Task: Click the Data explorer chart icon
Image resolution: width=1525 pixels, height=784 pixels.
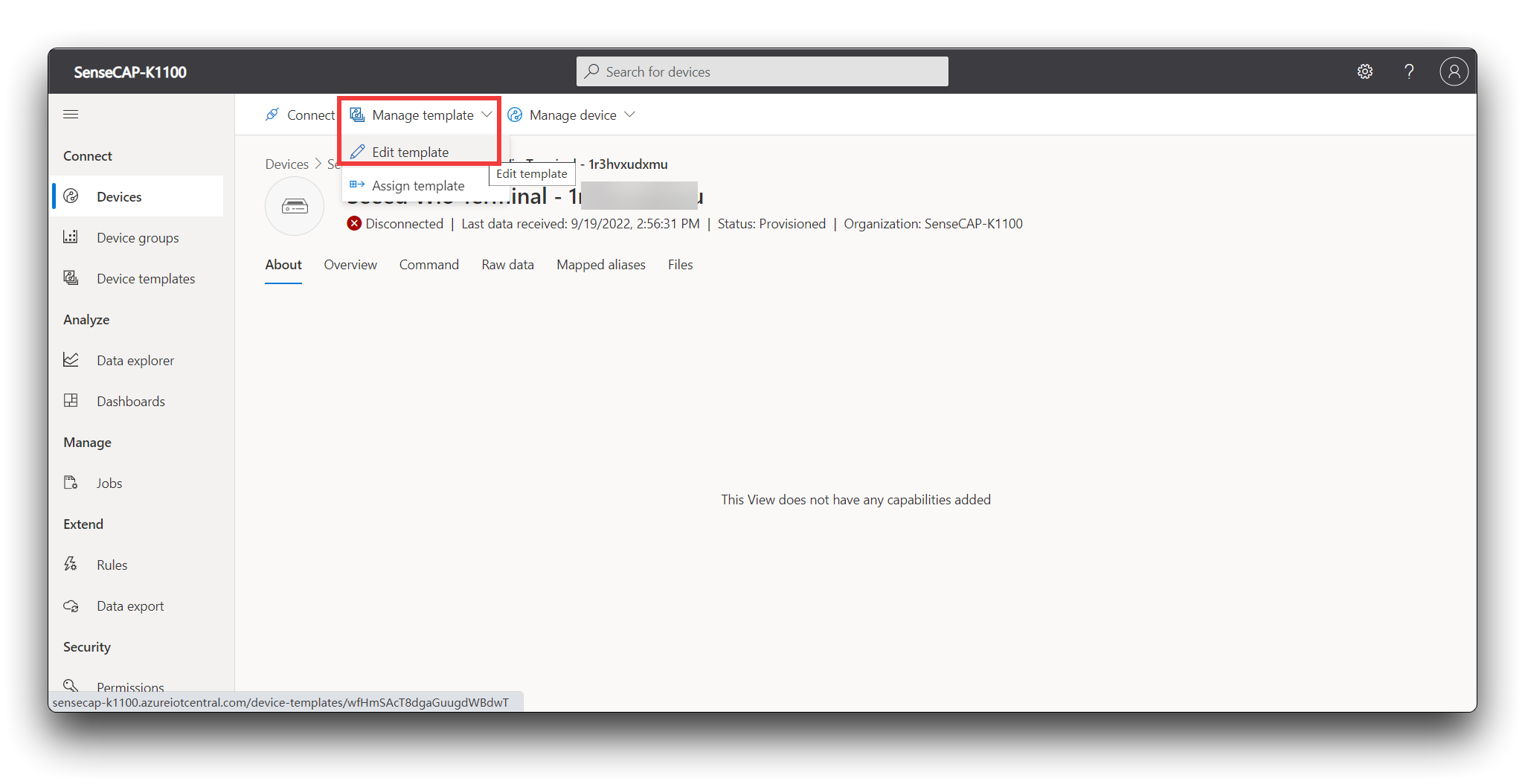Action: pyautogui.click(x=71, y=359)
